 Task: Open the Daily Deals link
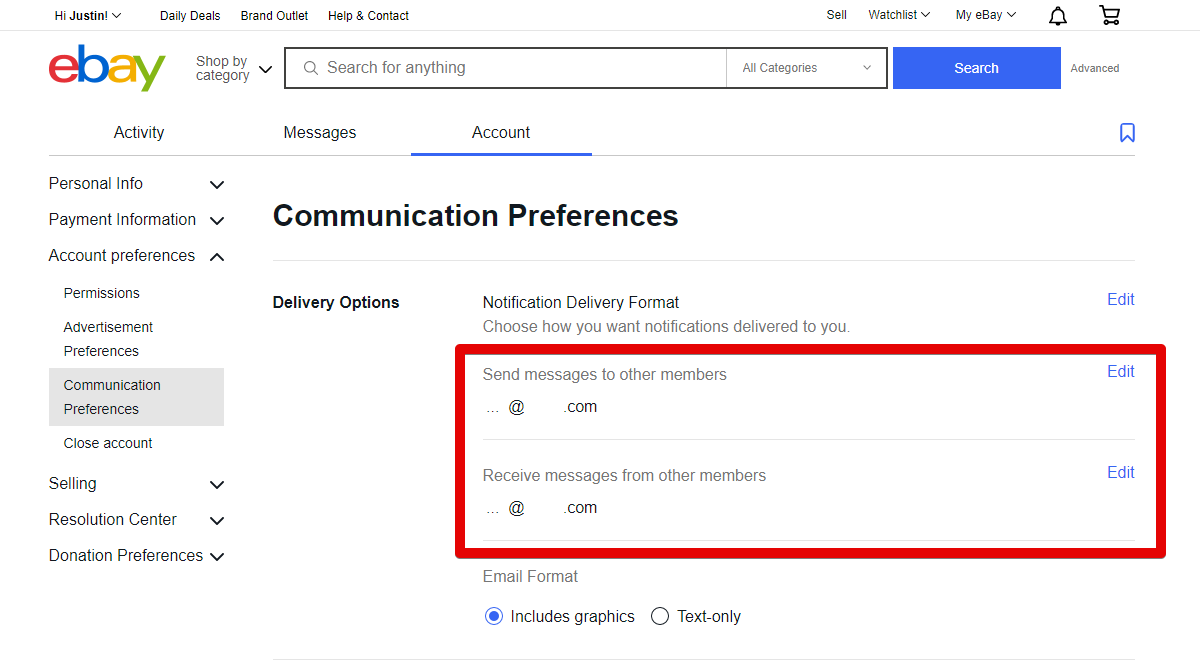point(190,15)
